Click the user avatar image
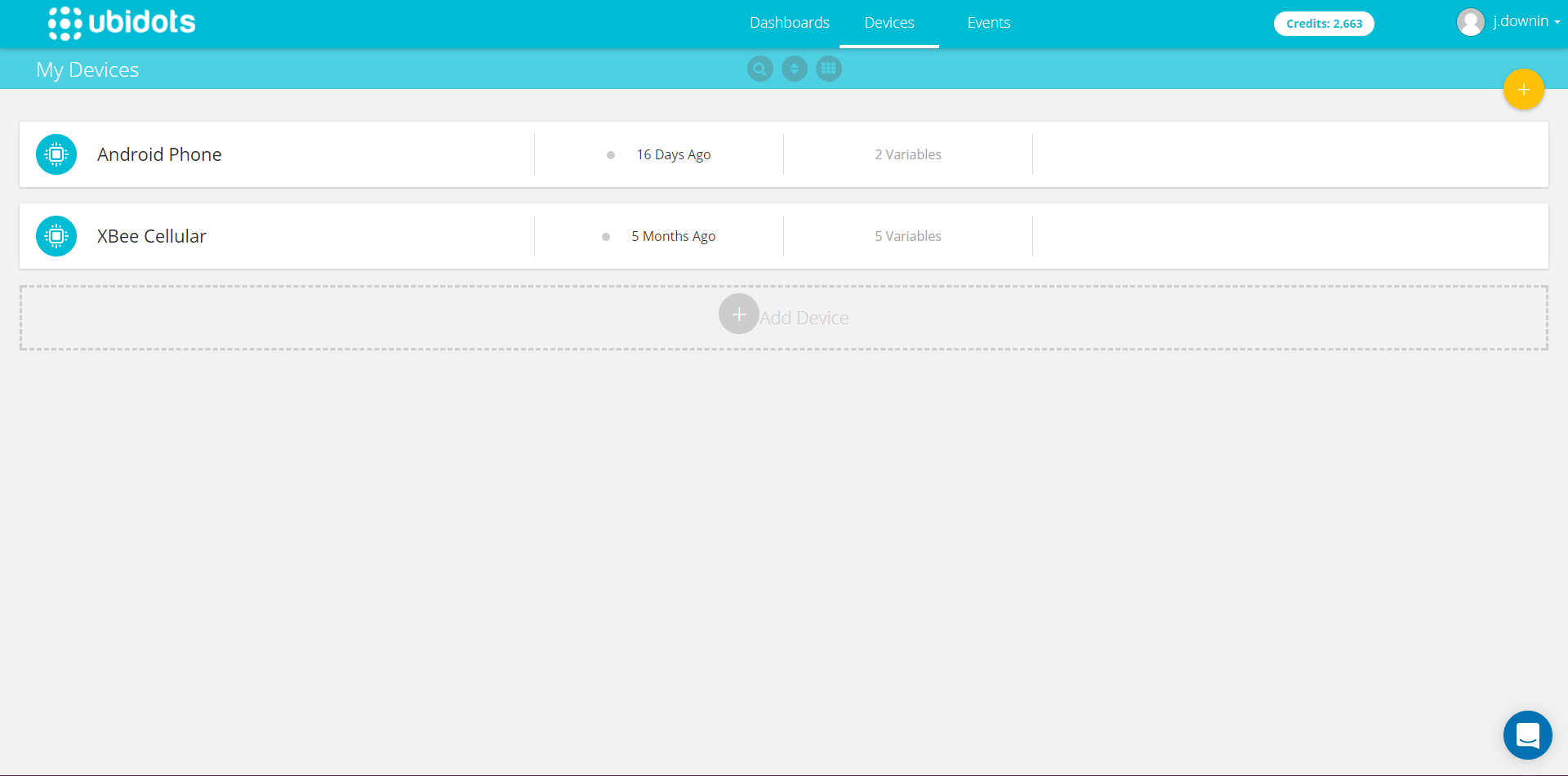The width and height of the screenshot is (1568, 776). coord(1471,21)
